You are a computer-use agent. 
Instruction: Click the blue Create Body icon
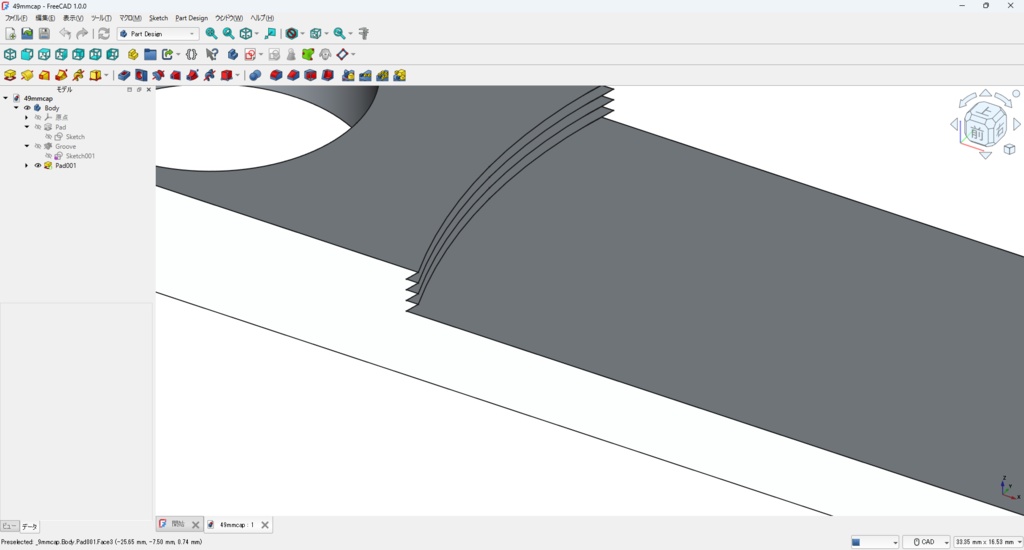click(232, 54)
